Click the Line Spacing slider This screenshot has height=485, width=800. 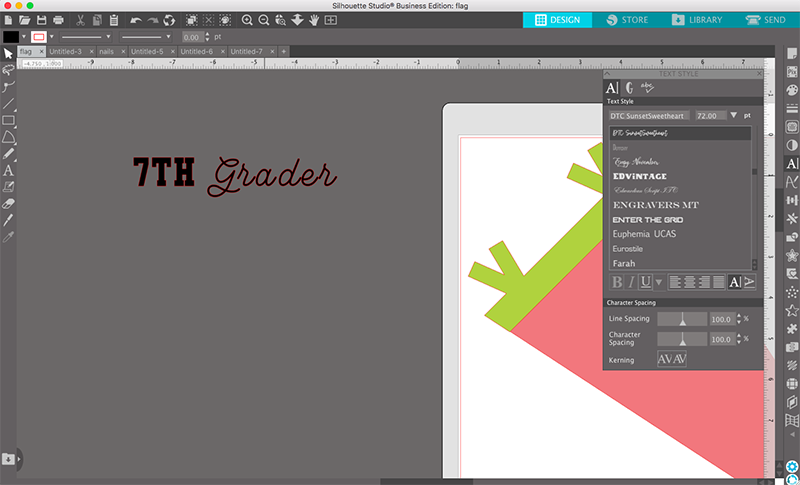[682, 319]
